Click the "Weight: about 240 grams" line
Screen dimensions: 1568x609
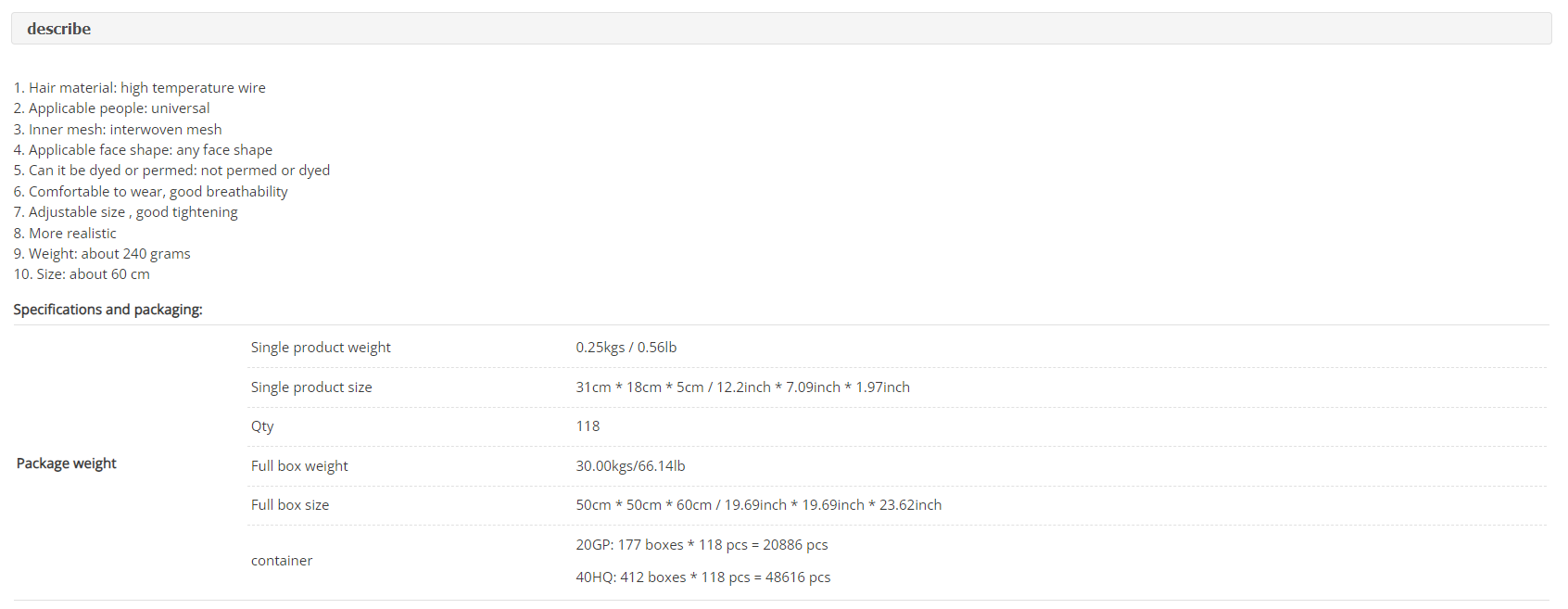[102, 254]
